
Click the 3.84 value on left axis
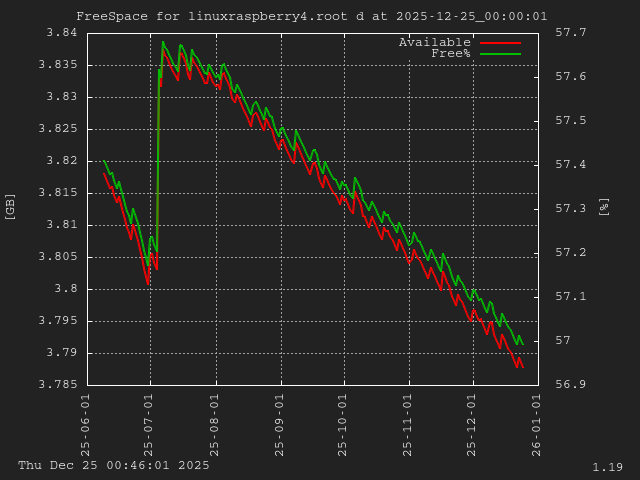(62, 33)
